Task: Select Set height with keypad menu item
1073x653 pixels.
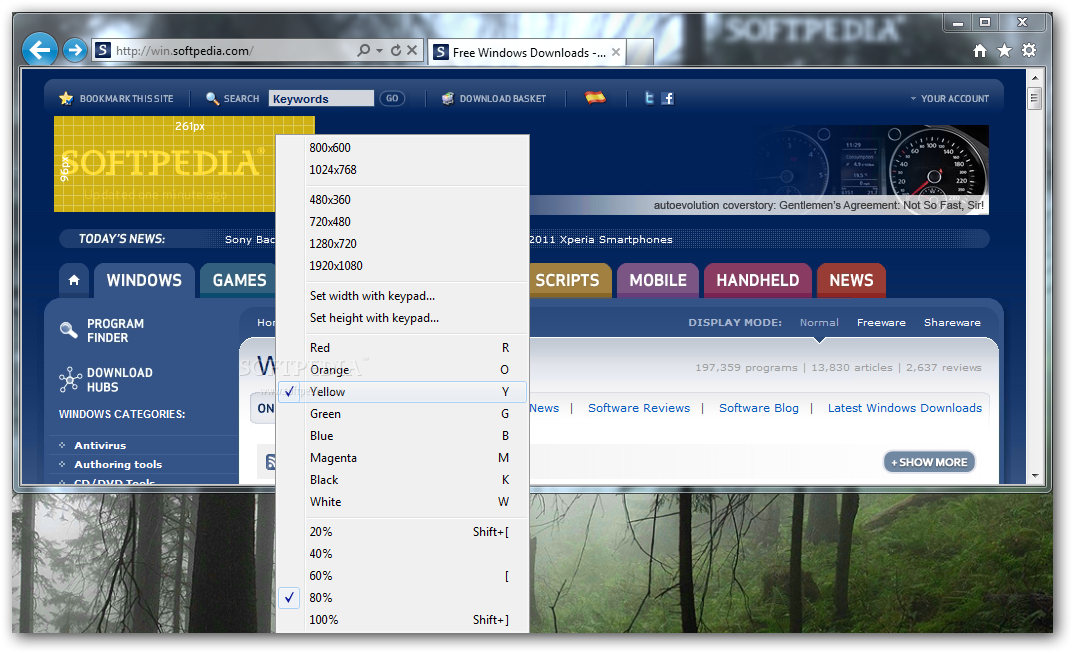Action: [402, 318]
